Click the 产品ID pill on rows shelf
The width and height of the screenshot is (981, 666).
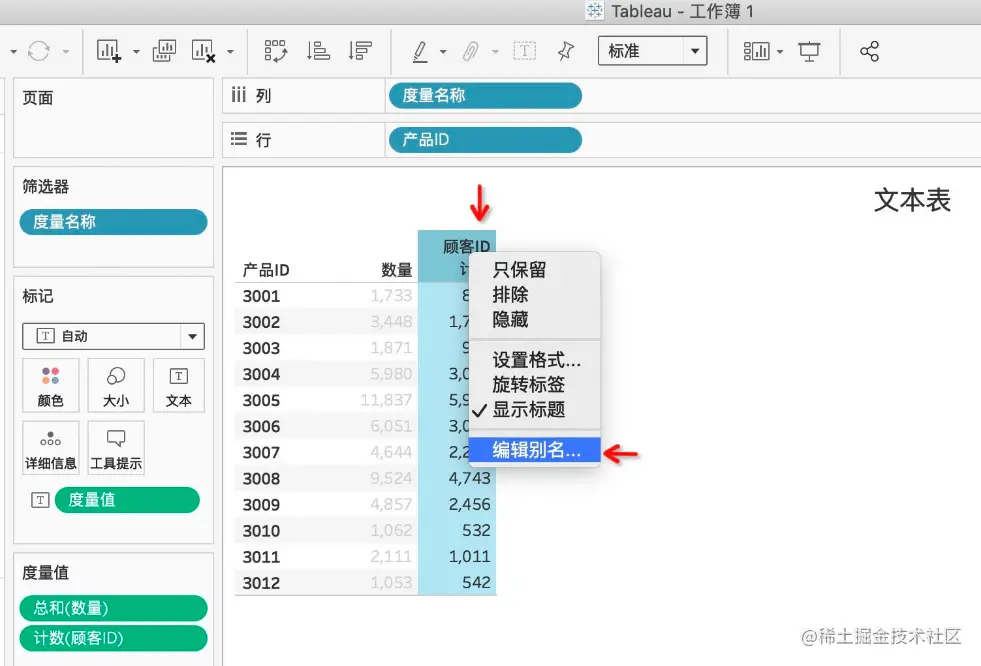click(485, 139)
